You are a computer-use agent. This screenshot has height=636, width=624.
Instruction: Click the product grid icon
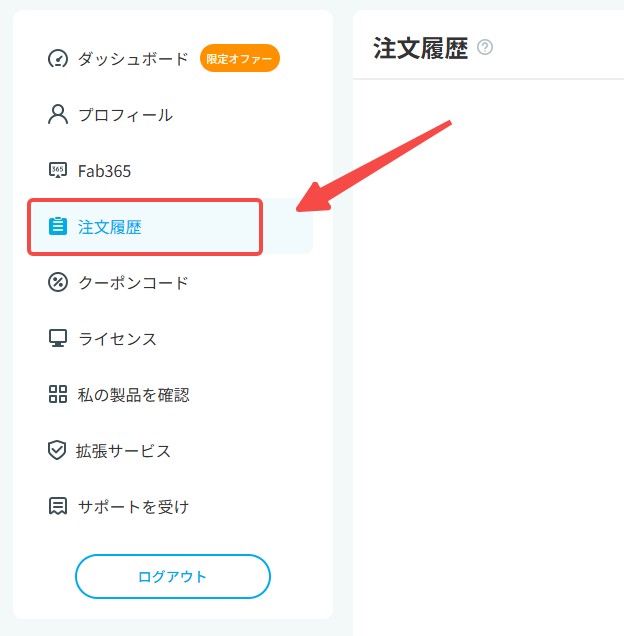58,395
